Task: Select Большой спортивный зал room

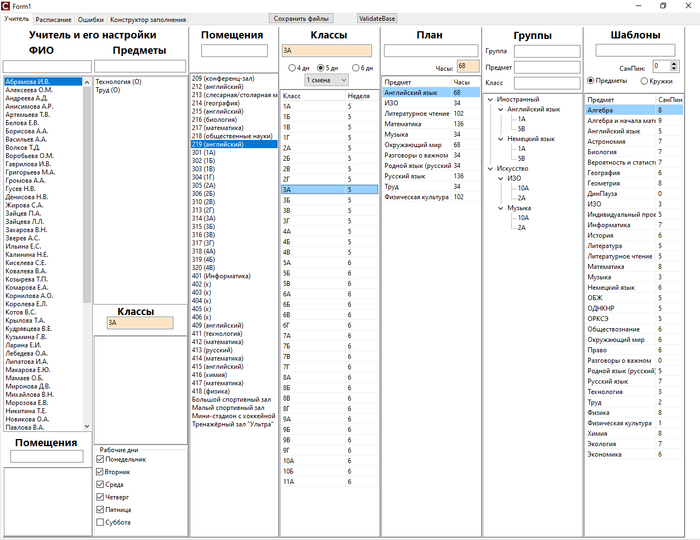Action: tap(231, 399)
